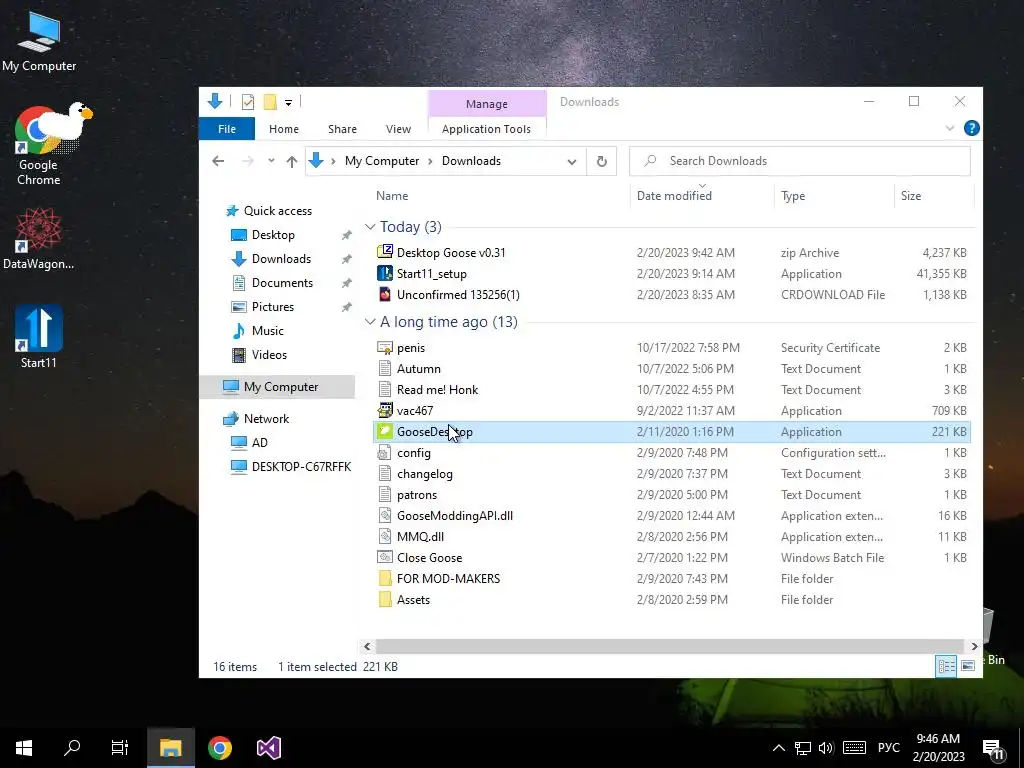Select the Read me! Honk file
1024x768 pixels.
tap(437, 390)
